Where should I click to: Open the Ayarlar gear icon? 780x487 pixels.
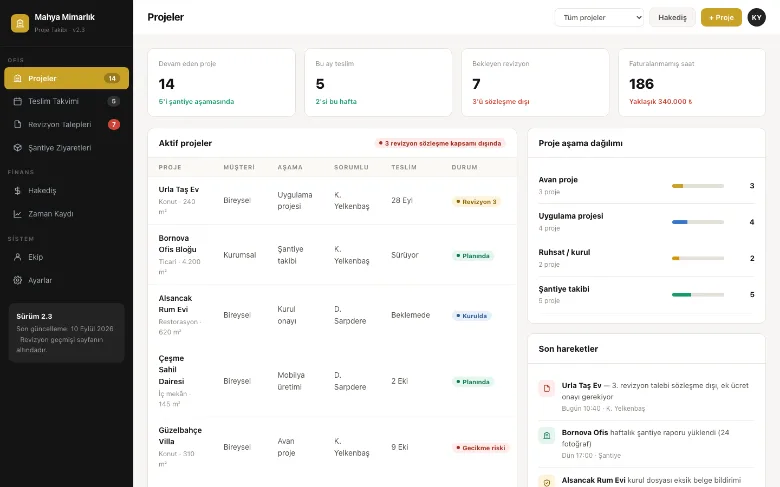click(x=17, y=280)
